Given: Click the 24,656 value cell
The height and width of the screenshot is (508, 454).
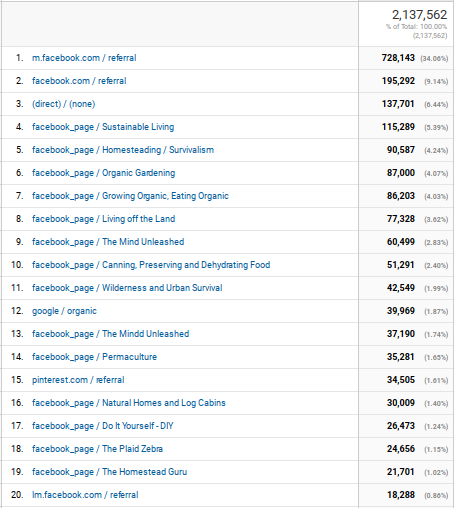Looking at the screenshot, I should 401,449.
